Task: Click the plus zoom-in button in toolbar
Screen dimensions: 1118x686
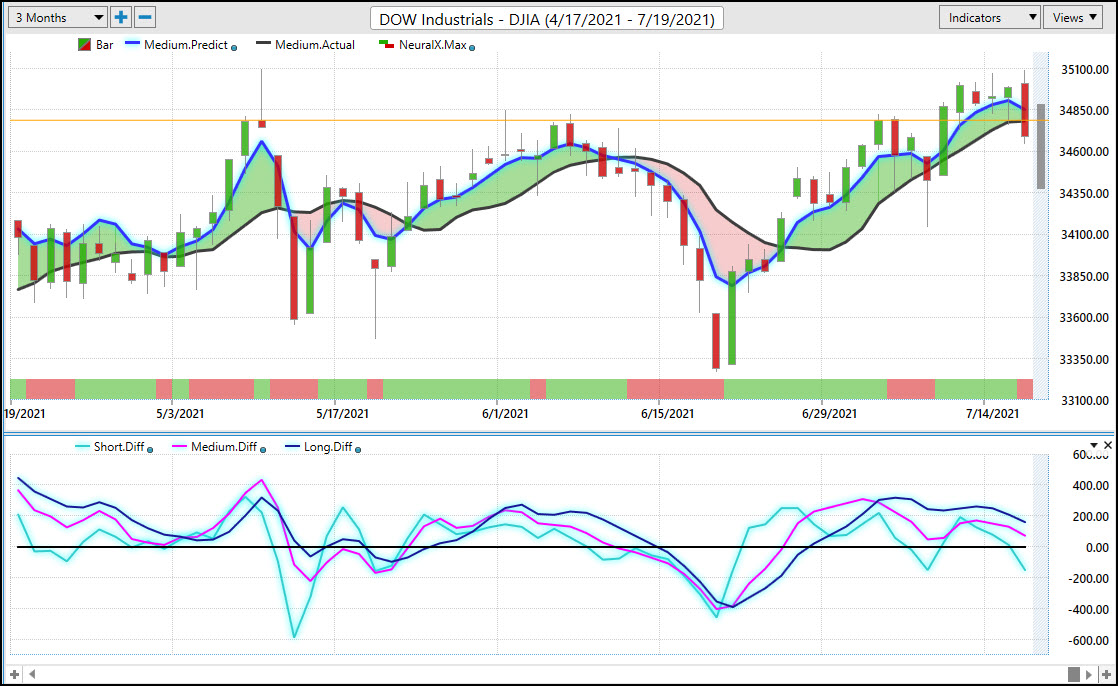Action: [121, 18]
